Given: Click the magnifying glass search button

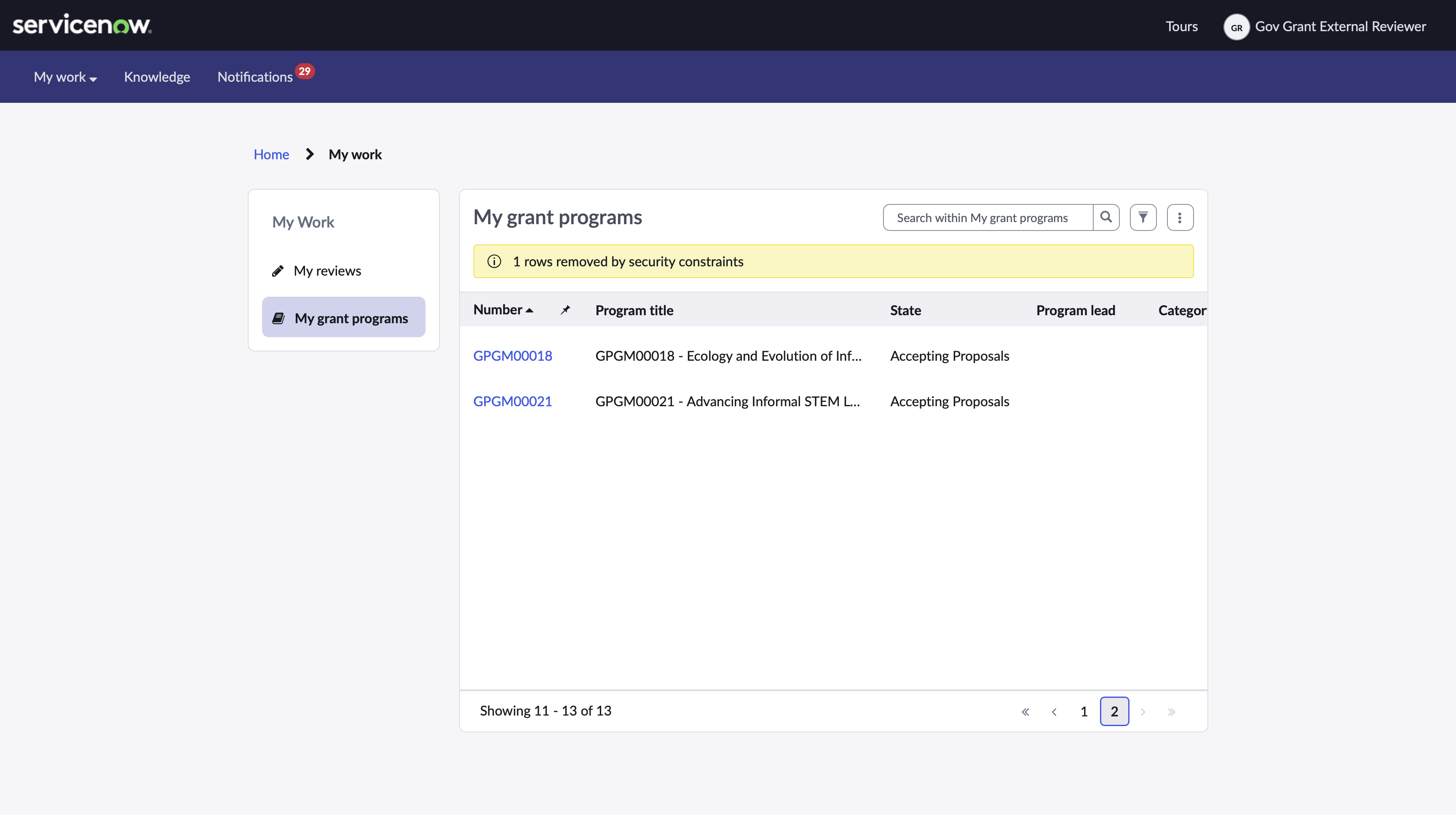Looking at the screenshot, I should (x=1106, y=217).
